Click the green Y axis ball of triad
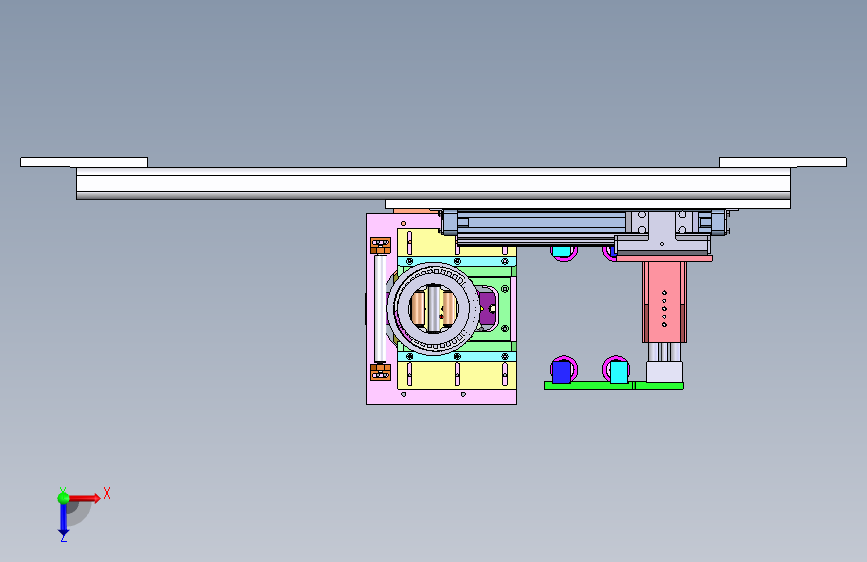 pos(64,498)
